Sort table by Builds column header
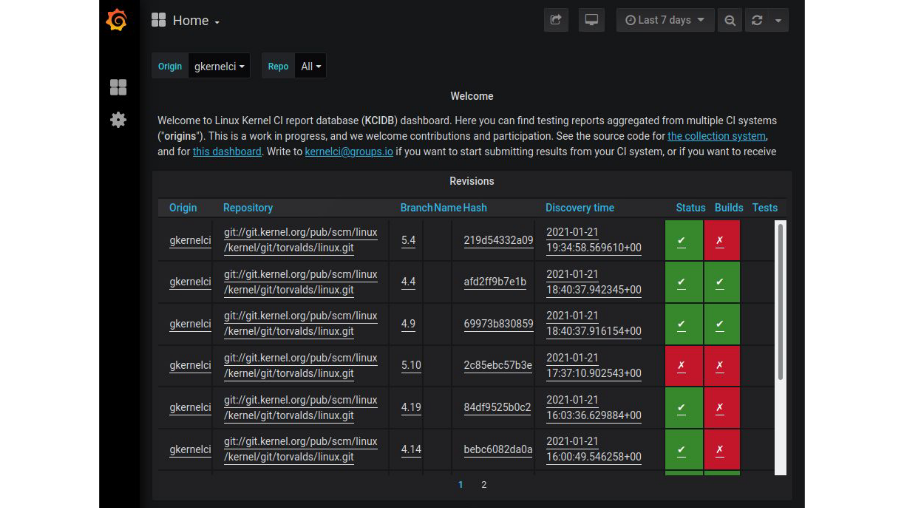Viewport: 904px width, 508px height. 729,208
